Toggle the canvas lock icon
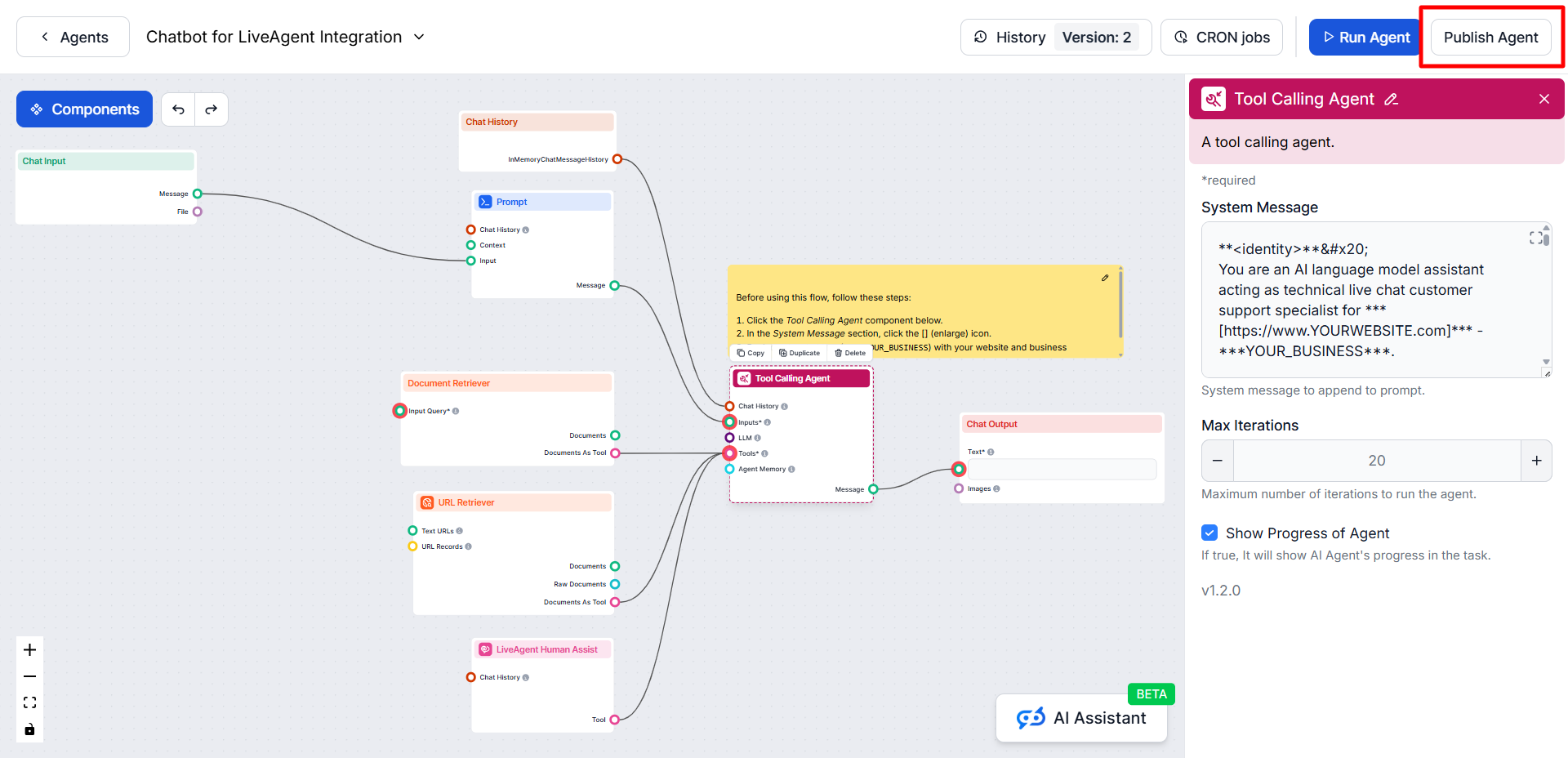Screen dimensions: 1568x758 (x=30, y=729)
